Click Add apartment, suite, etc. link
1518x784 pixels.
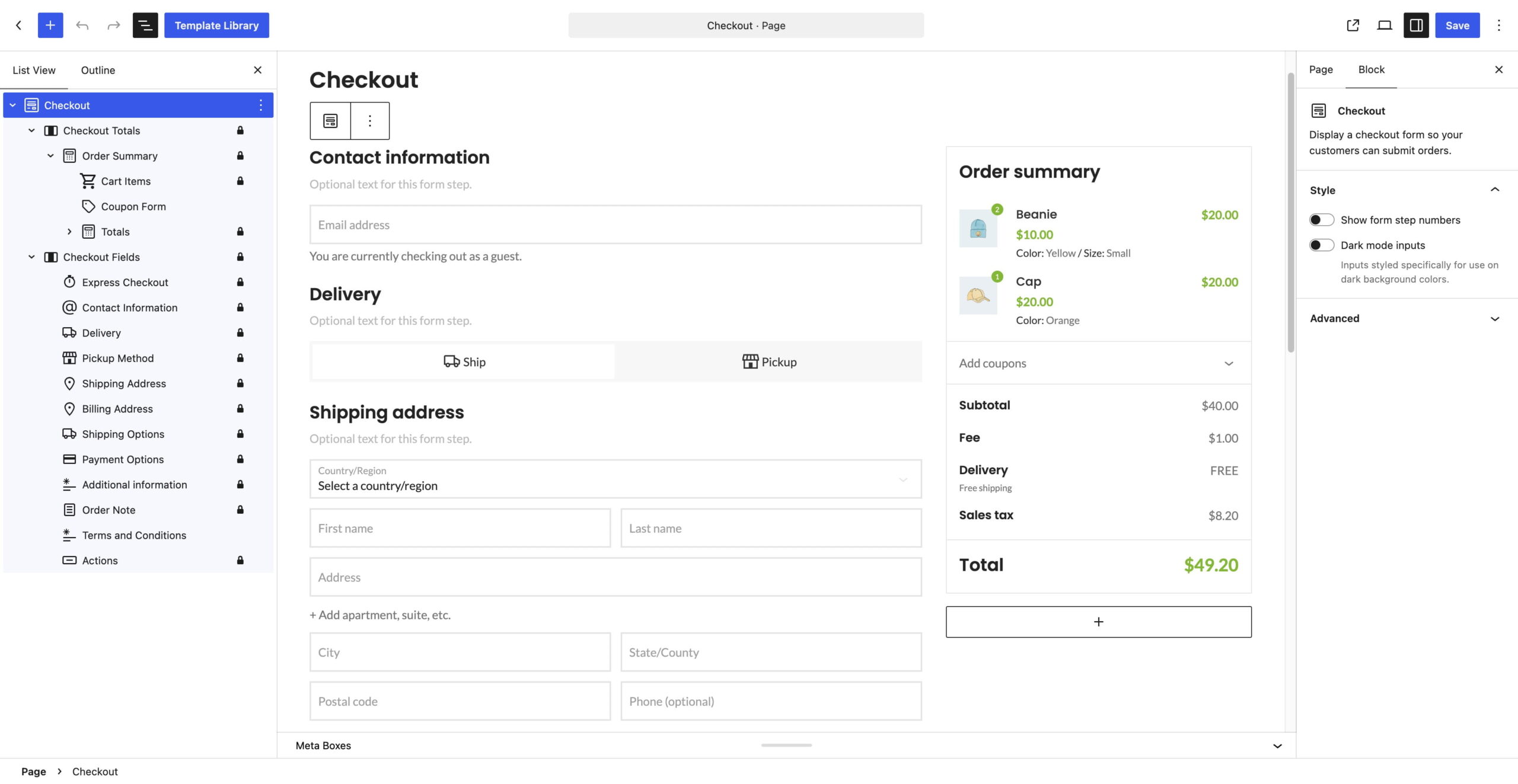click(x=380, y=615)
